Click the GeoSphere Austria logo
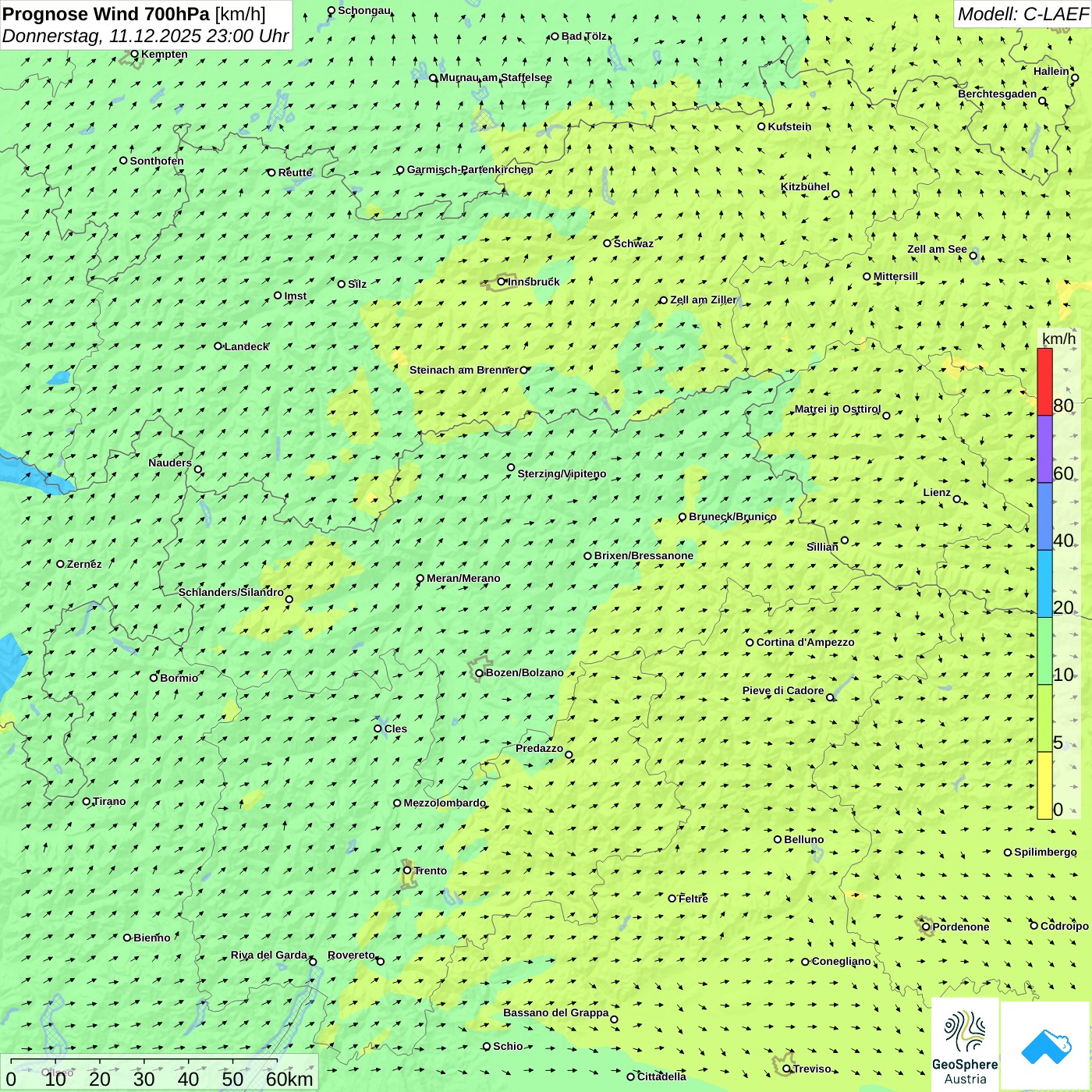This screenshot has width=1092, height=1092. click(965, 1044)
